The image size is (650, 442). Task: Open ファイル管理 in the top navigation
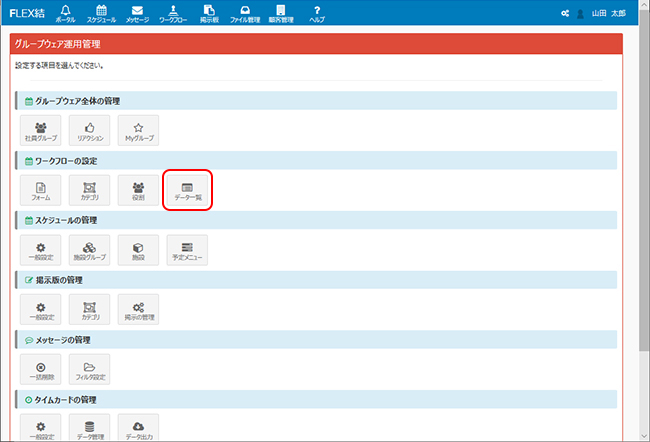point(245,13)
